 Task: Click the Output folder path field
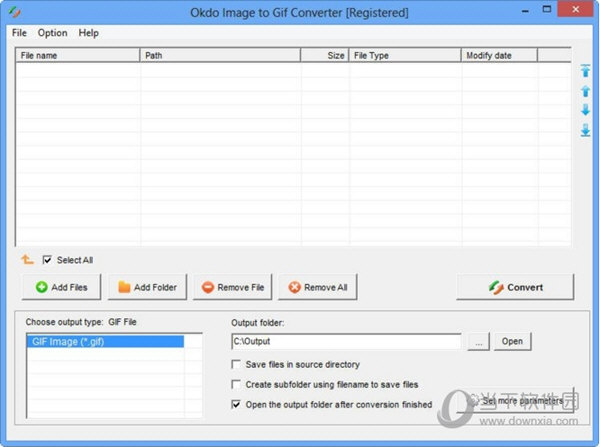(x=346, y=341)
